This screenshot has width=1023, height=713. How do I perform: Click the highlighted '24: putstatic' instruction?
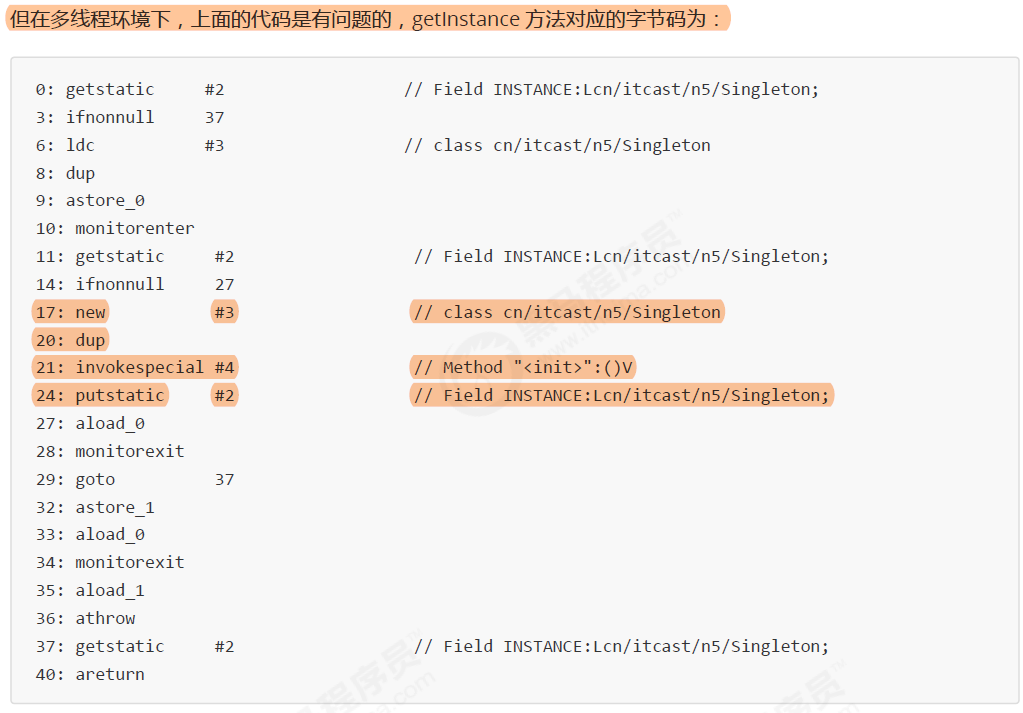click(x=100, y=396)
